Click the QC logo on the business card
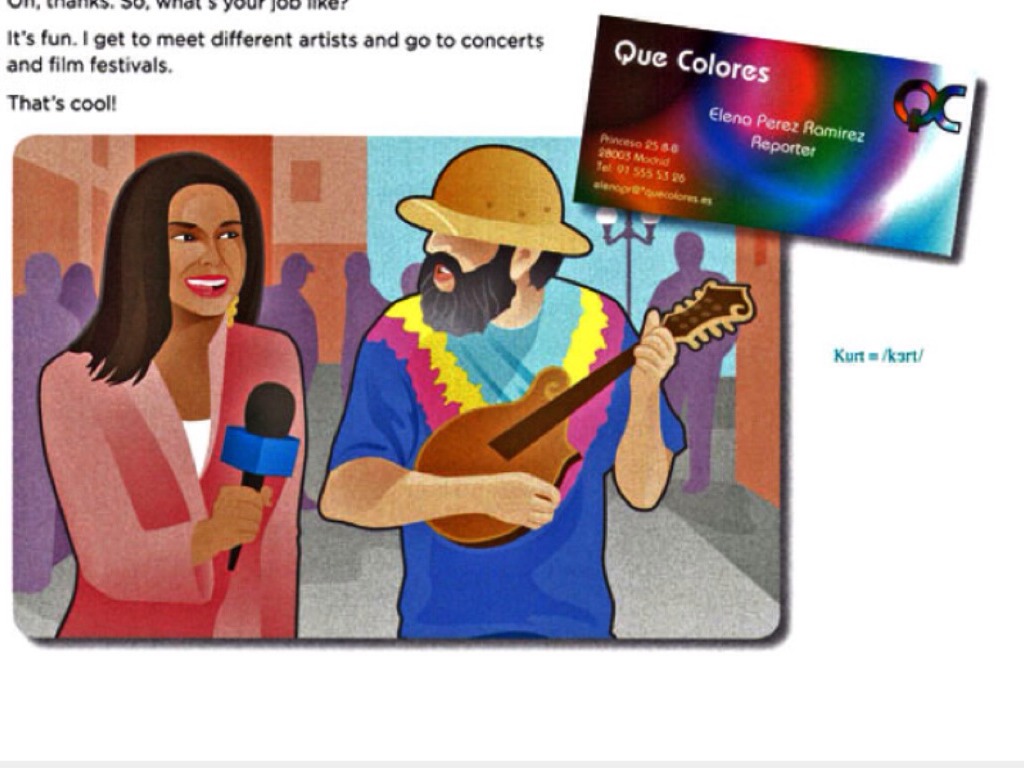This screenshot has width=1024, height=768. click(930, 104)
